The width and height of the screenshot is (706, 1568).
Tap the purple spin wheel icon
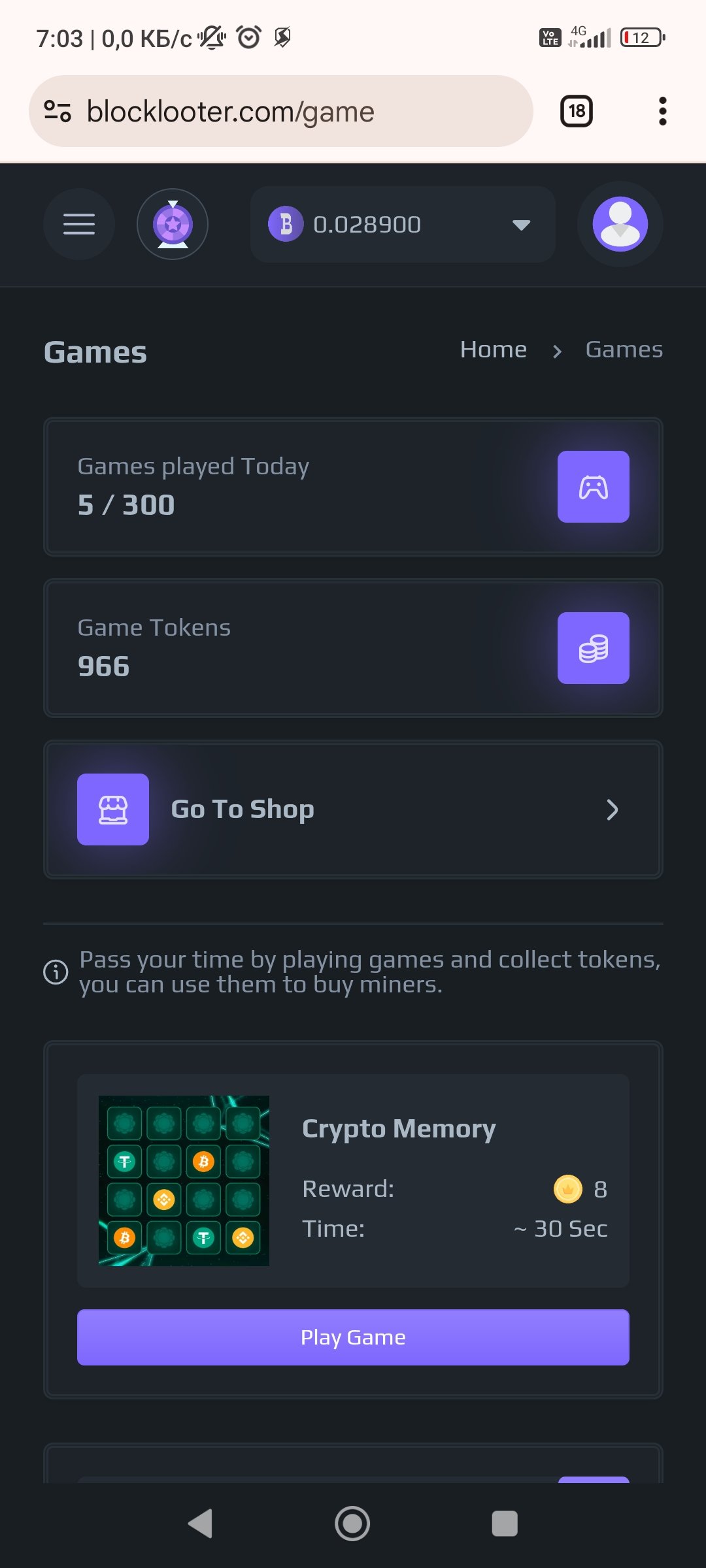tap(173, 224)
